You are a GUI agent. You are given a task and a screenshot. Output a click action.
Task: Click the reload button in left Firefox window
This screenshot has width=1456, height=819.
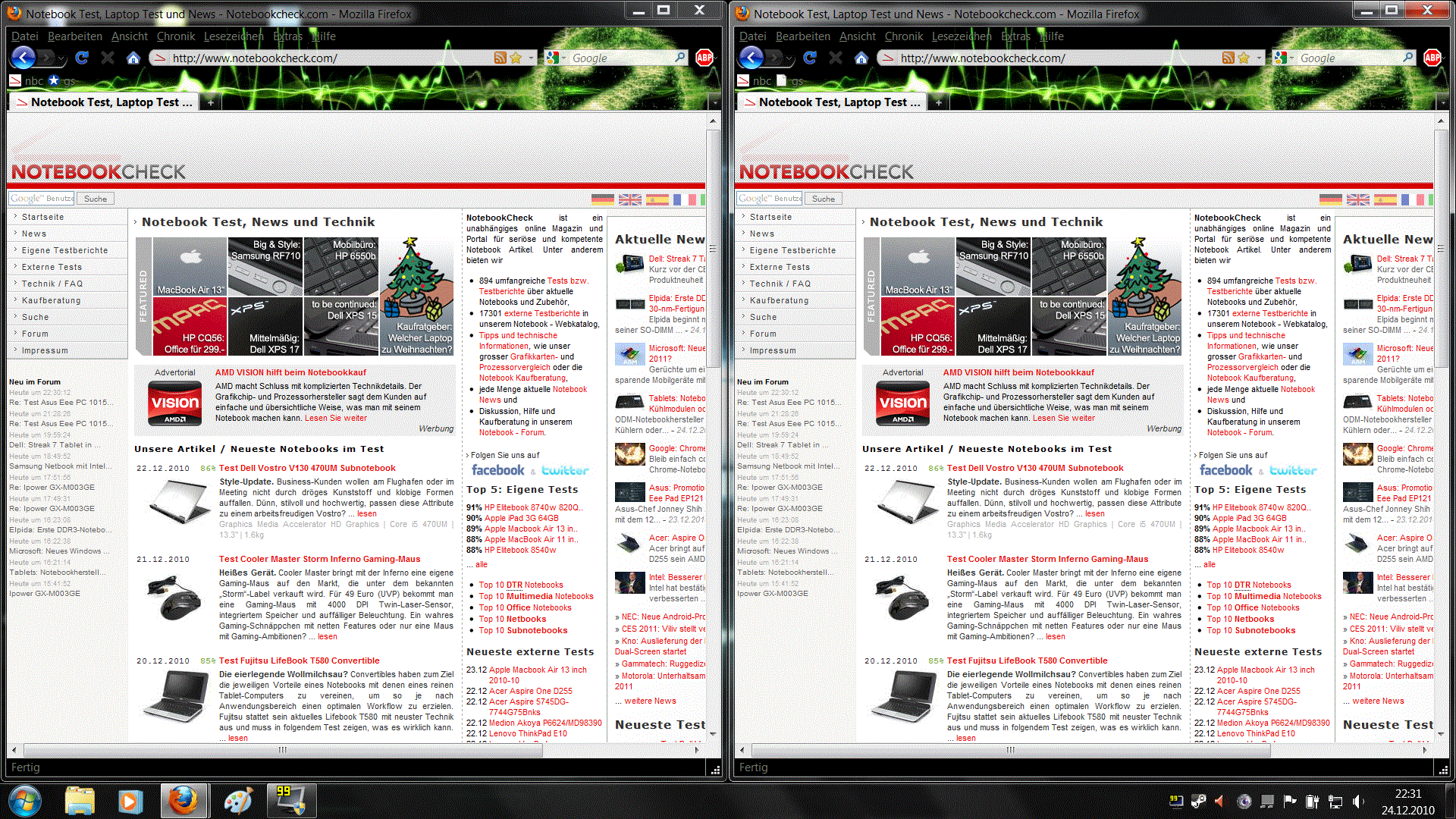click(82, 58)
